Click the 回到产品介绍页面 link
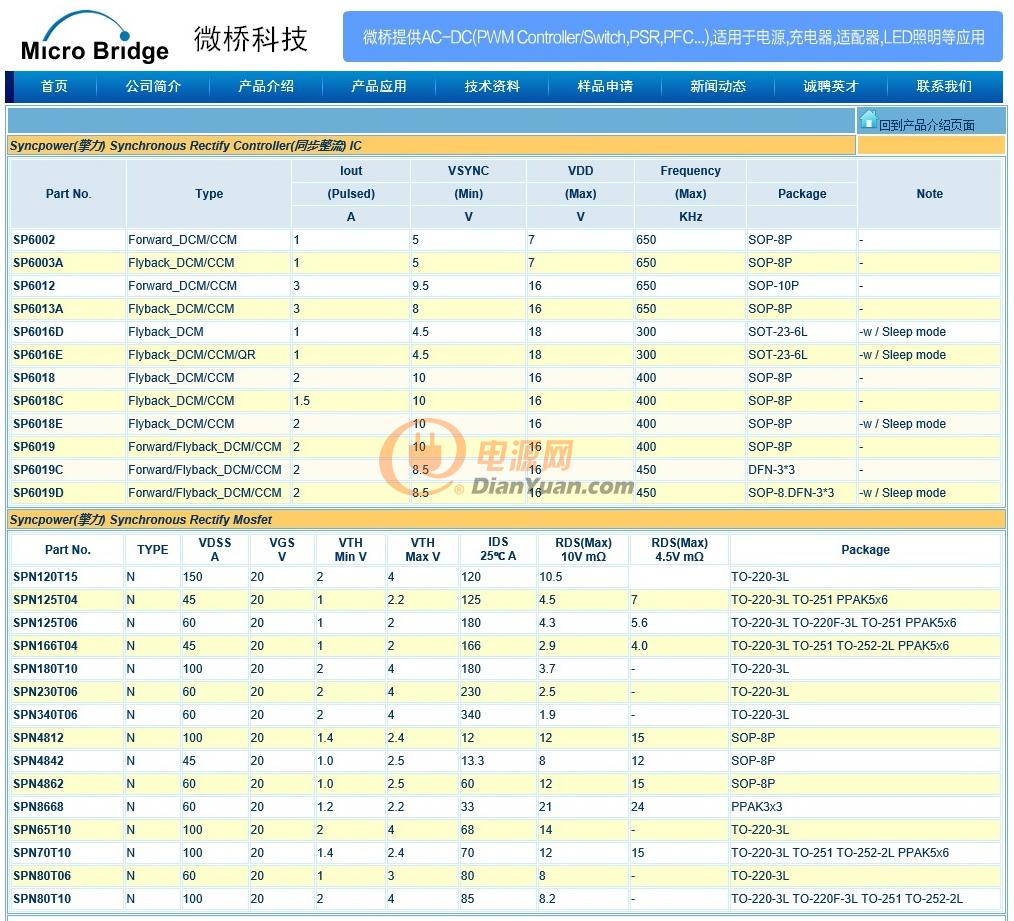Viewport: 1014px width, 921px height. click(926, 125)
